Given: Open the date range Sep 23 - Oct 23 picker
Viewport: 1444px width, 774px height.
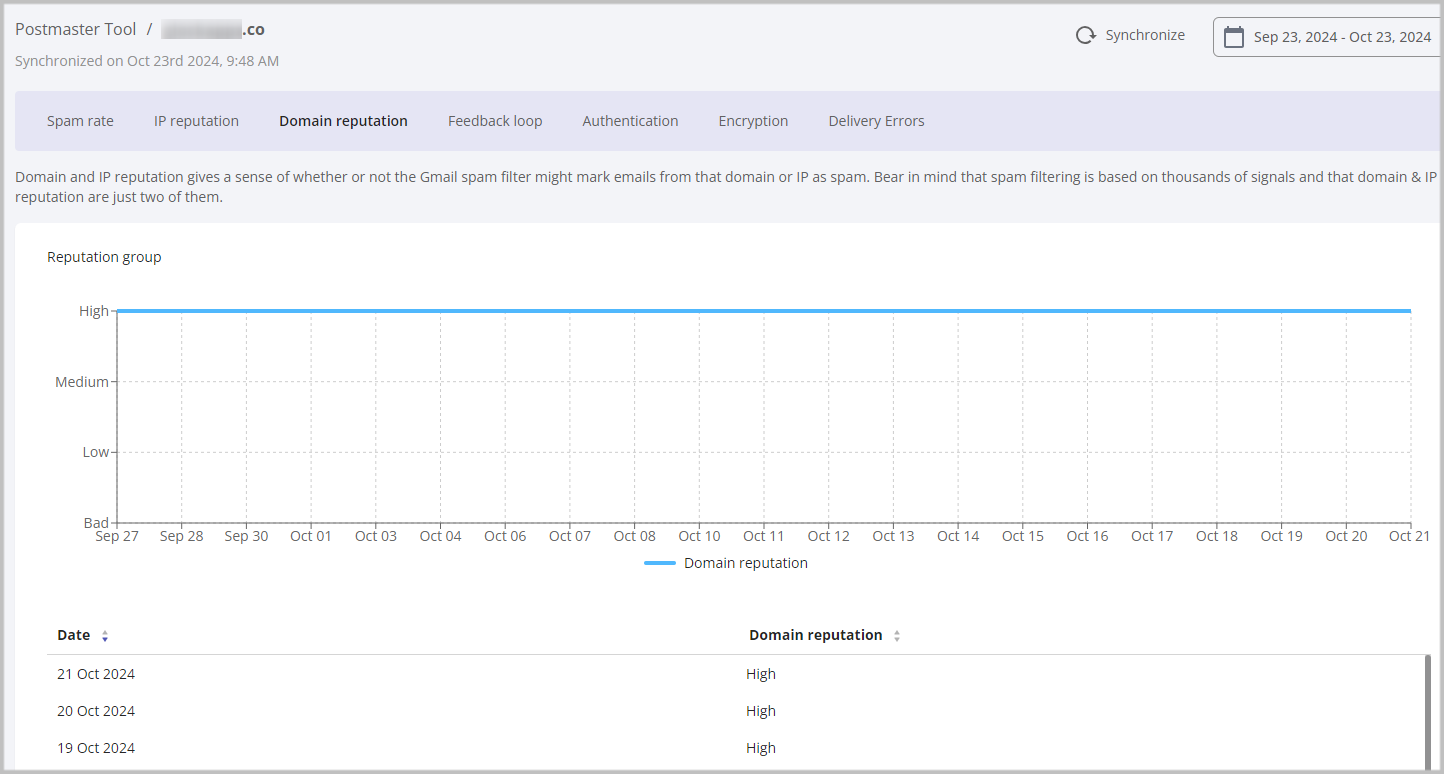Looking at the screenshot, I should click(1341, 37).
